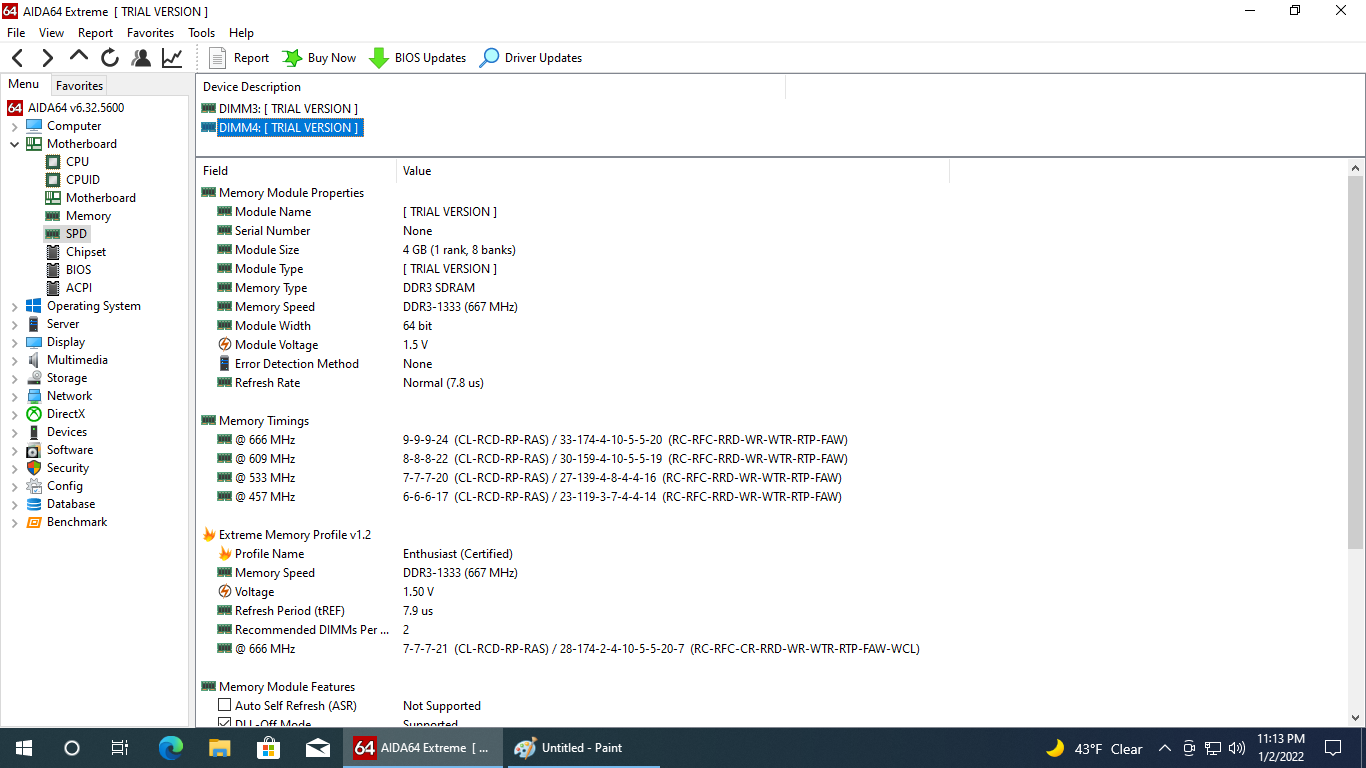The width and height of the screenshot is (1366, 768).
Task: Select the Memory item icon in tree
Action: (53, 215)
